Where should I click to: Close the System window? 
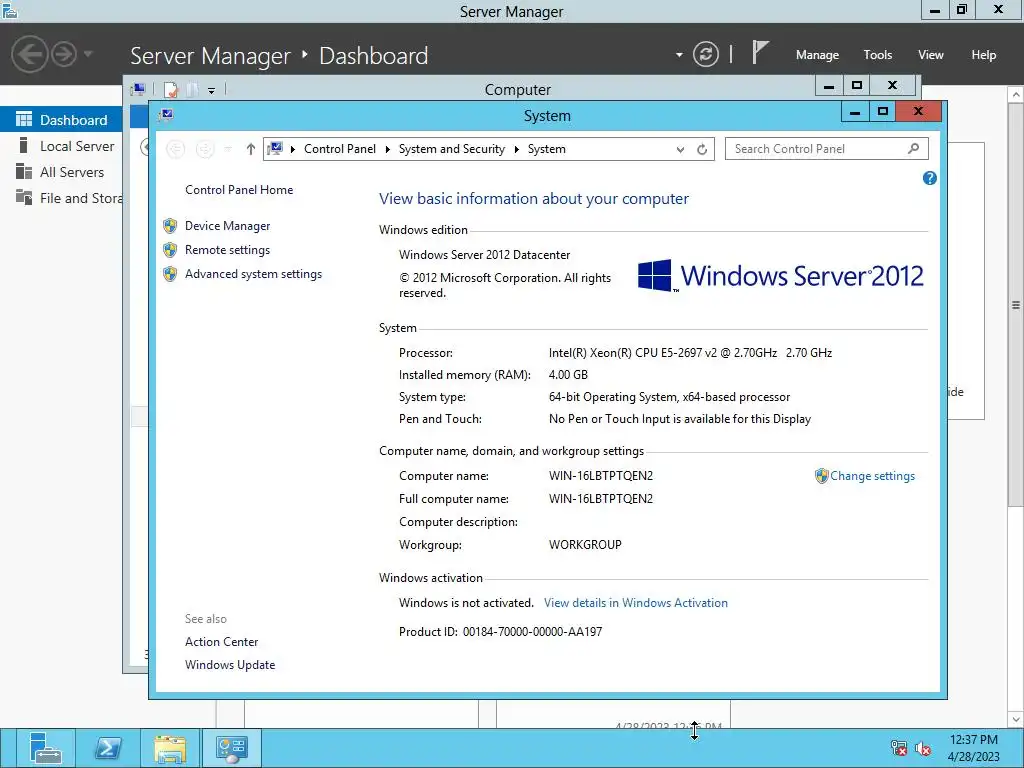click(x=918, y=112)
